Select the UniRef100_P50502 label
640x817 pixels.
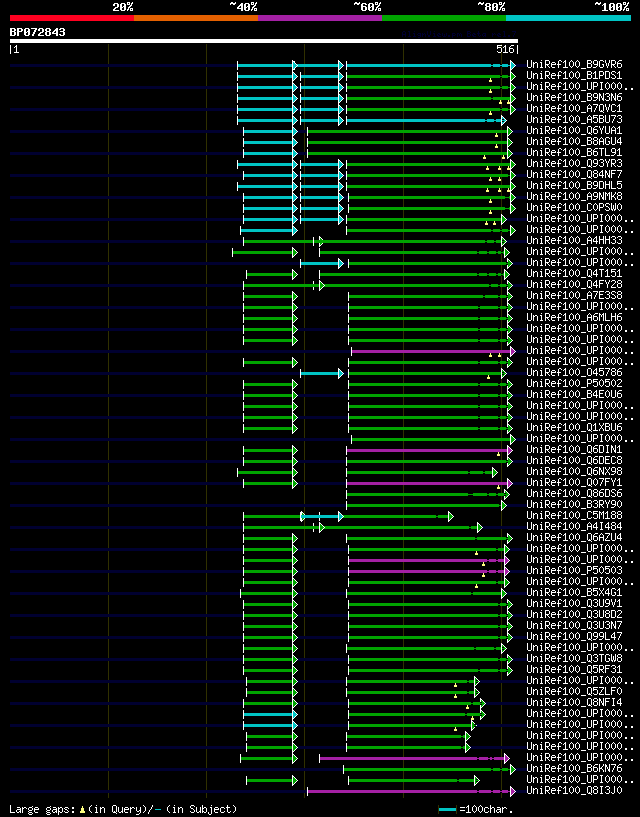pos(574,383)
